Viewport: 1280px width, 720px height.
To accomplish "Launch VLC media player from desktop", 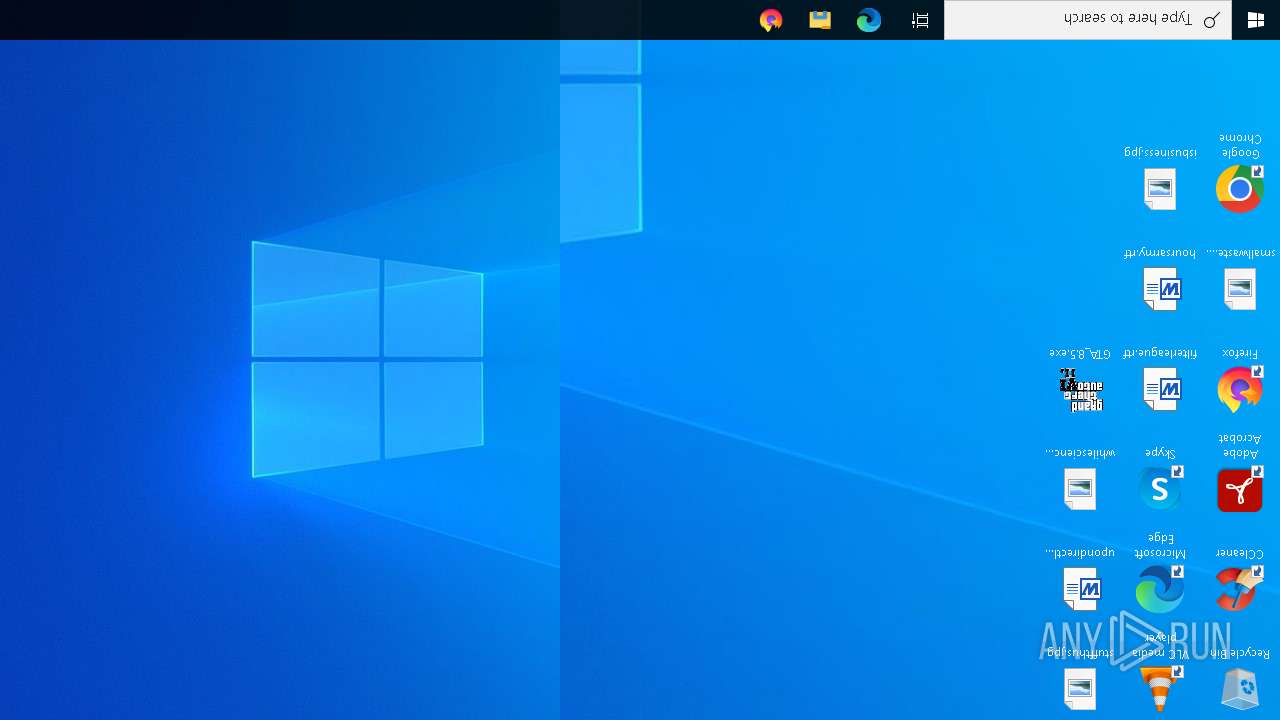I will tap(1160, 688).
